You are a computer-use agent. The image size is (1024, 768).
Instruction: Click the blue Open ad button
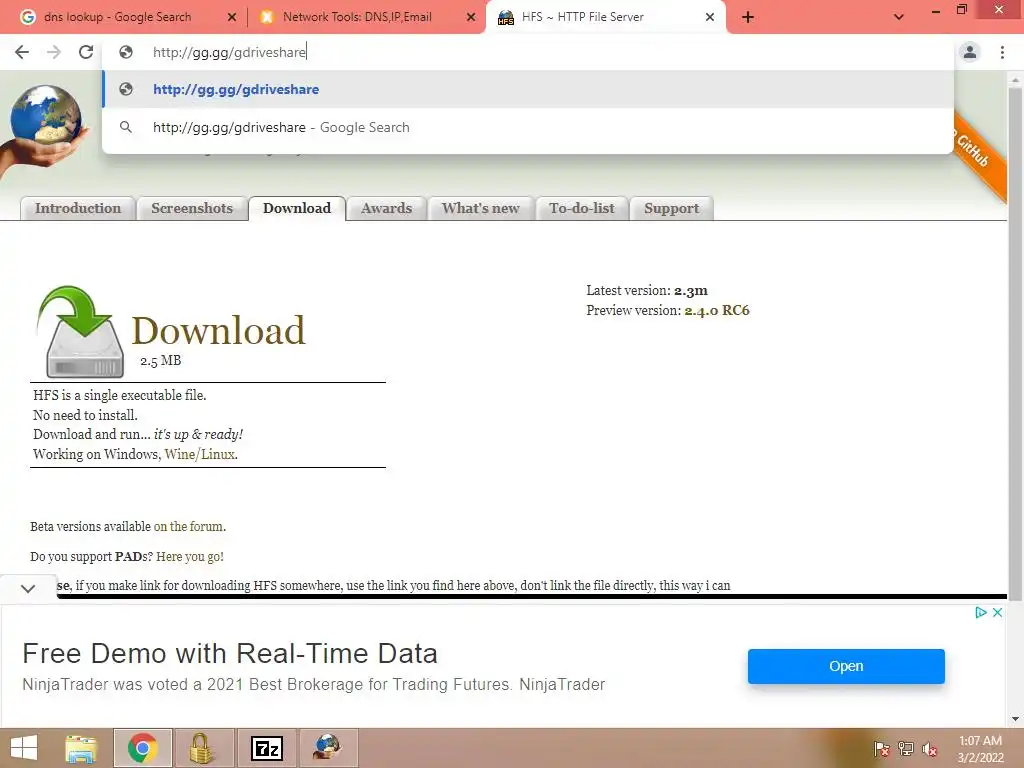click(x=846, y=666)
